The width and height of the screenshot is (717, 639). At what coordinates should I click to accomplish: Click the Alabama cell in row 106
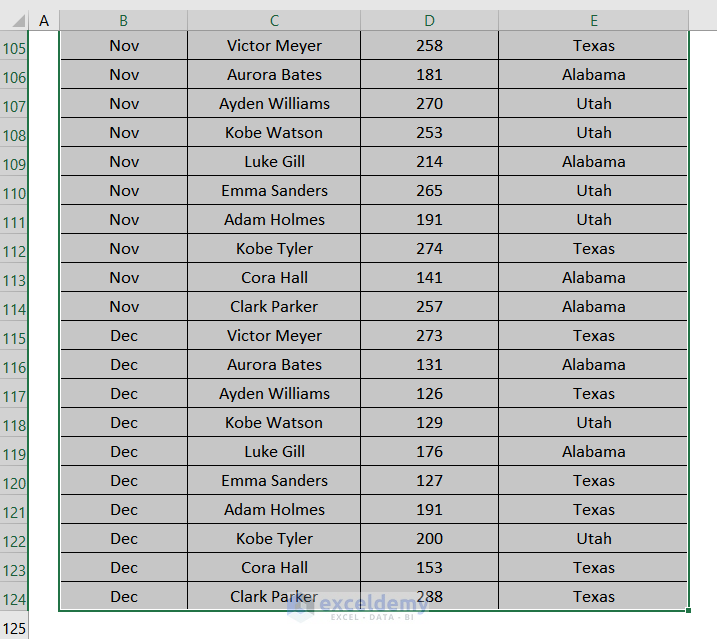[x=593, y=75]
